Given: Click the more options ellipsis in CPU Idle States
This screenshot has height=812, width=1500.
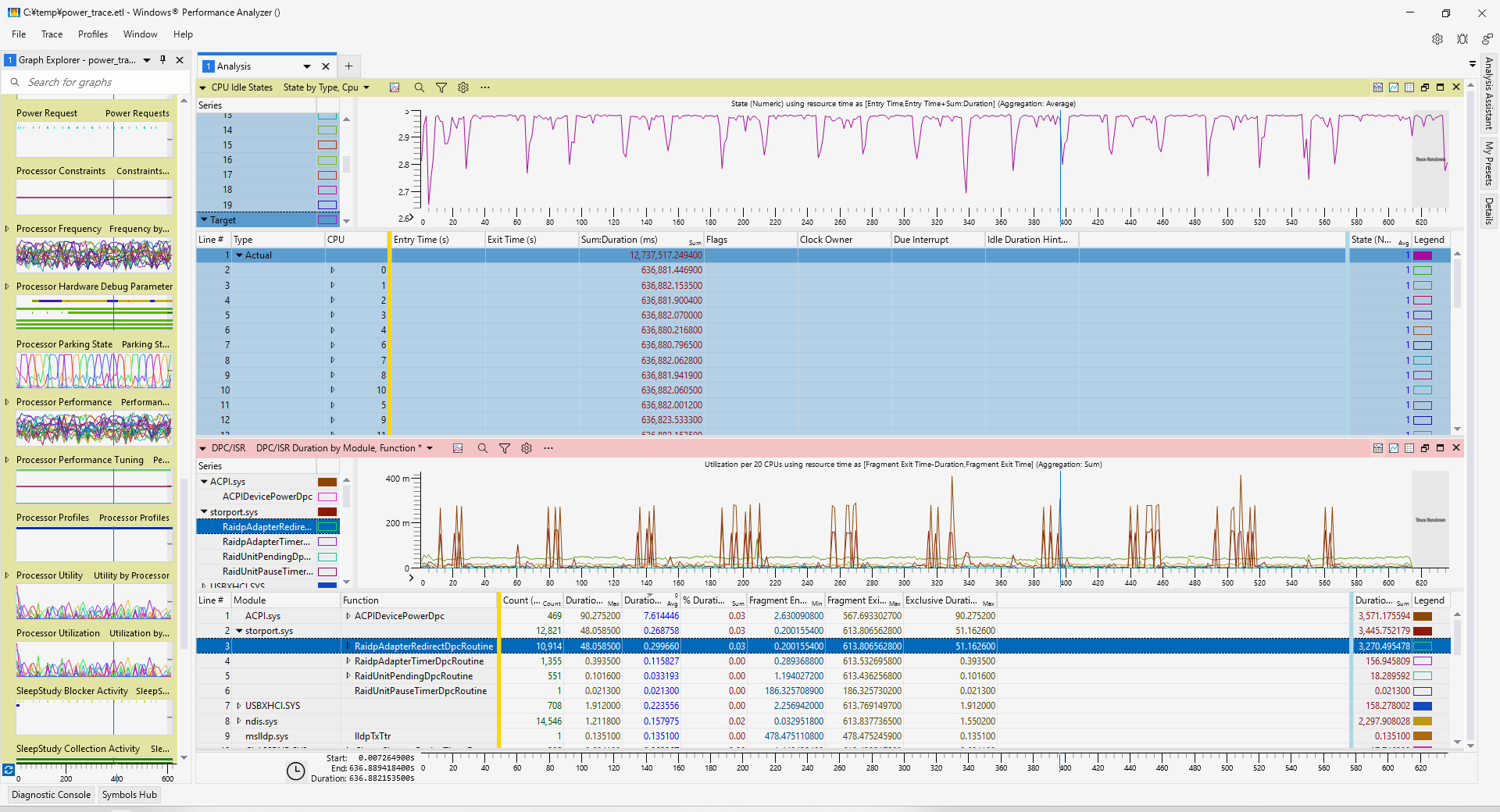Looking at the screenshot, I should [485, 87].
